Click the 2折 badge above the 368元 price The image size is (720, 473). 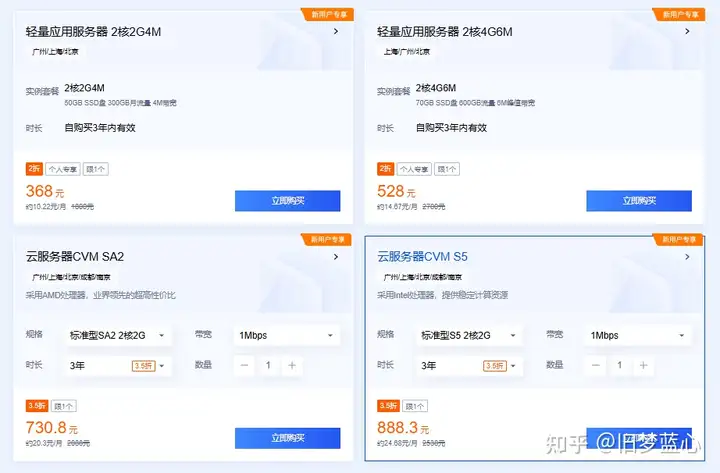click(34, 169)
